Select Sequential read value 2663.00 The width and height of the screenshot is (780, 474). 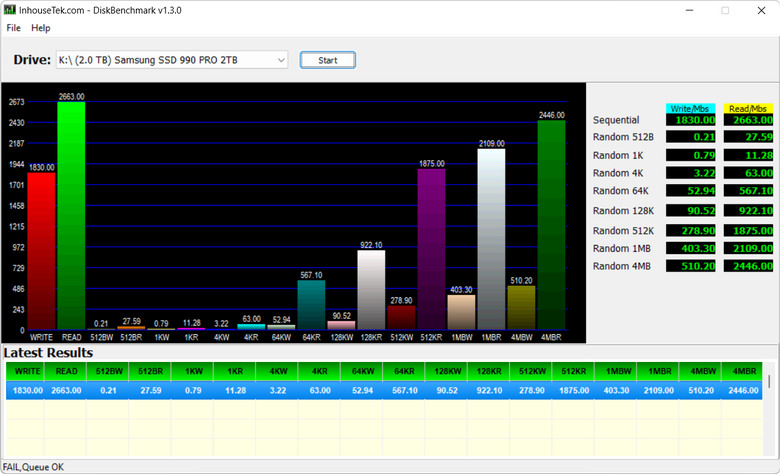748,120
